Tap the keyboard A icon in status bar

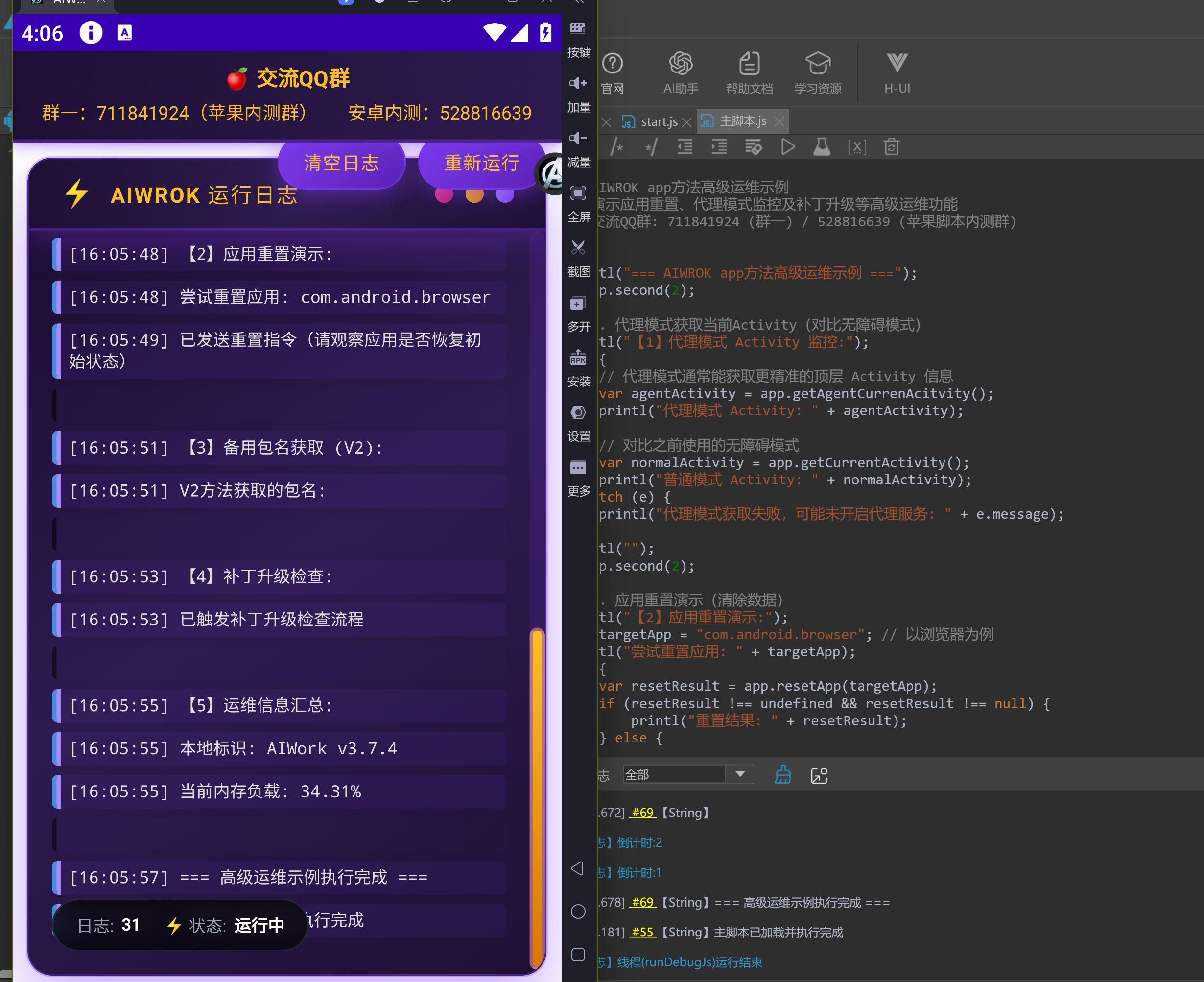(124, 33)
